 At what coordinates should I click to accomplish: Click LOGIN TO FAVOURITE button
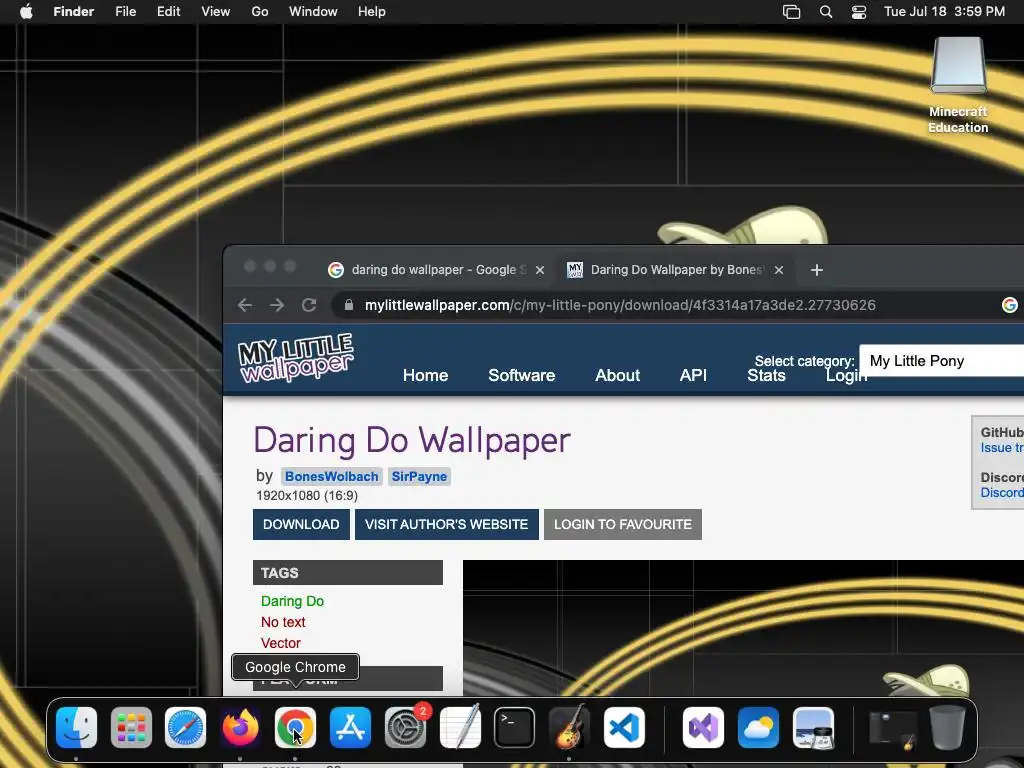(622, 524)
